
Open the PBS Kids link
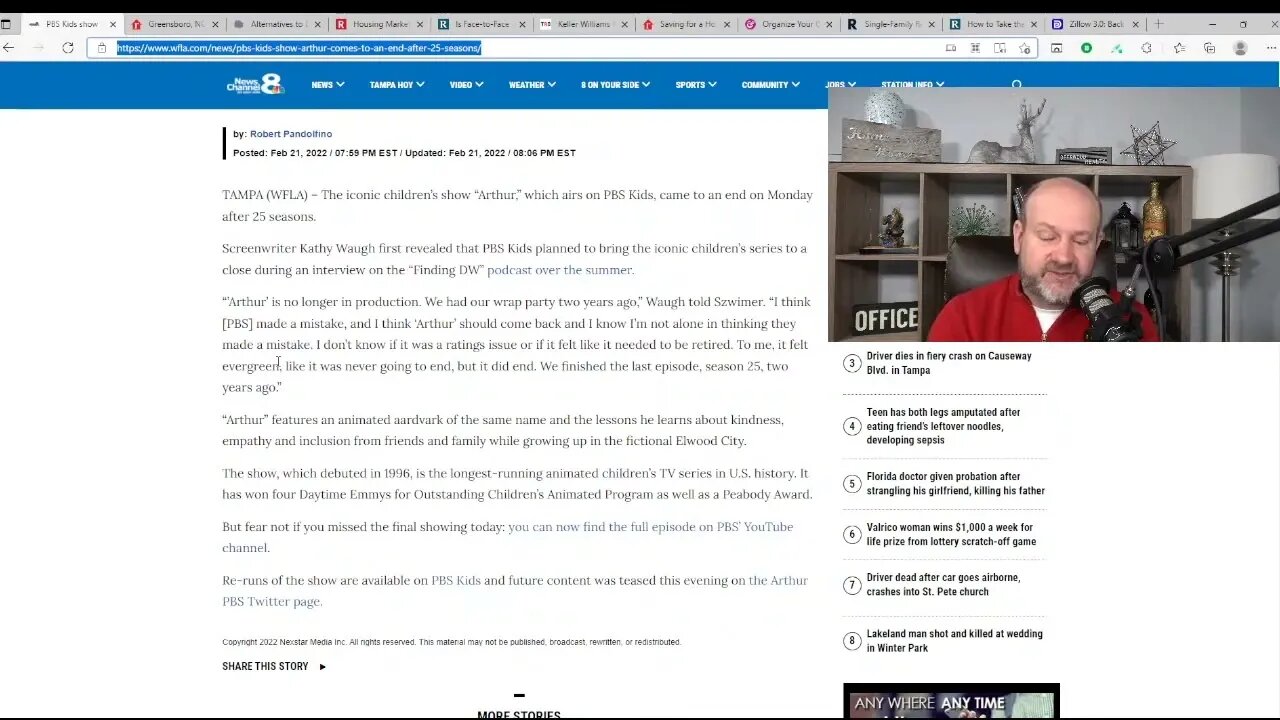point(456,580)
